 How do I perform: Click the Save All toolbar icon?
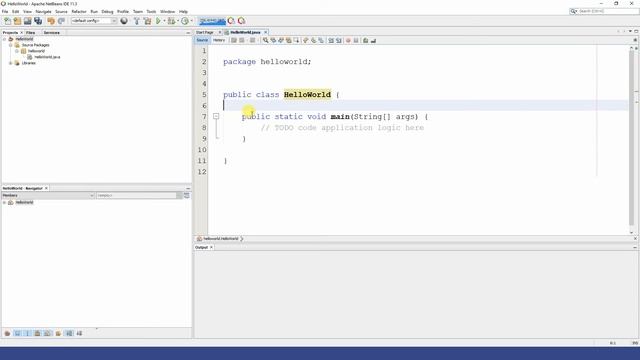[x=38, y=21]
